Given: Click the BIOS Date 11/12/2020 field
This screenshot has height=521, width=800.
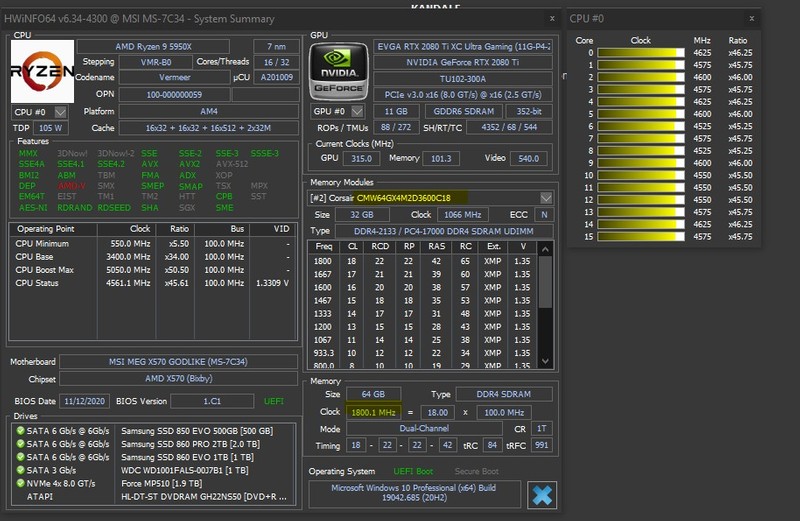Looking at the screenshot, I should coord(85,401).
